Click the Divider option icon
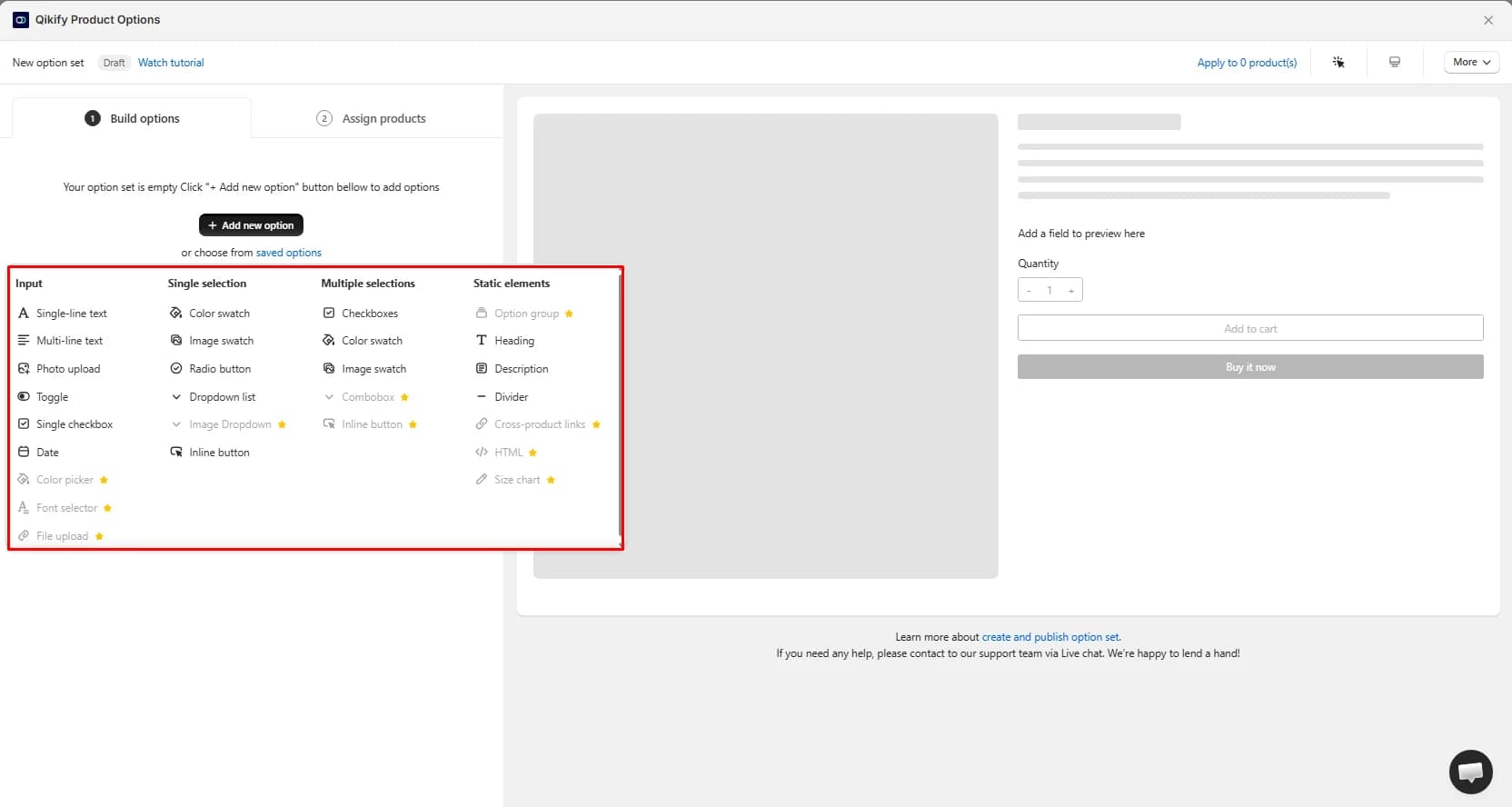1512x807 pixels. point(482,397)
